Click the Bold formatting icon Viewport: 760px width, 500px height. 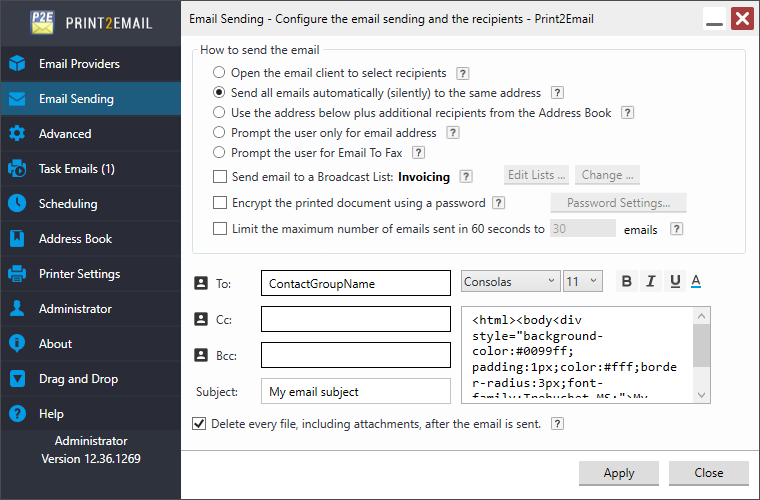coord(627,282)
